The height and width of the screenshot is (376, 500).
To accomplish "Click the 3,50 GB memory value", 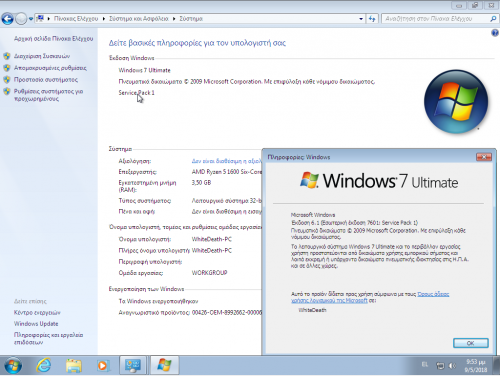I will coord(201,183).
